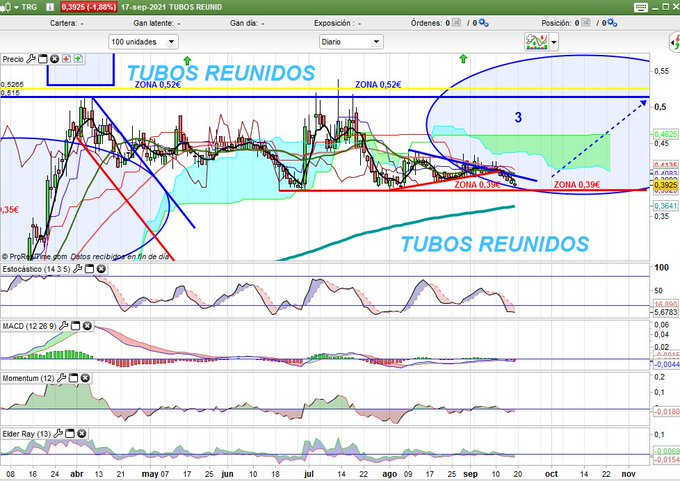
Task: Open Elder Ray indicator settings wrench
Action: click(x=58, y=433)
